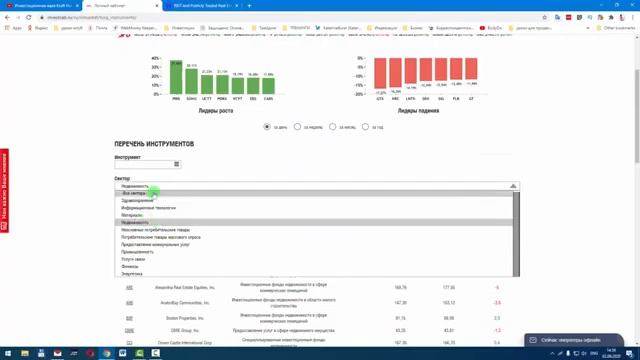Click 'Boston Properties, Inc.' name
The width and height of the screenshot is (640, 360).
pos(185,318)
